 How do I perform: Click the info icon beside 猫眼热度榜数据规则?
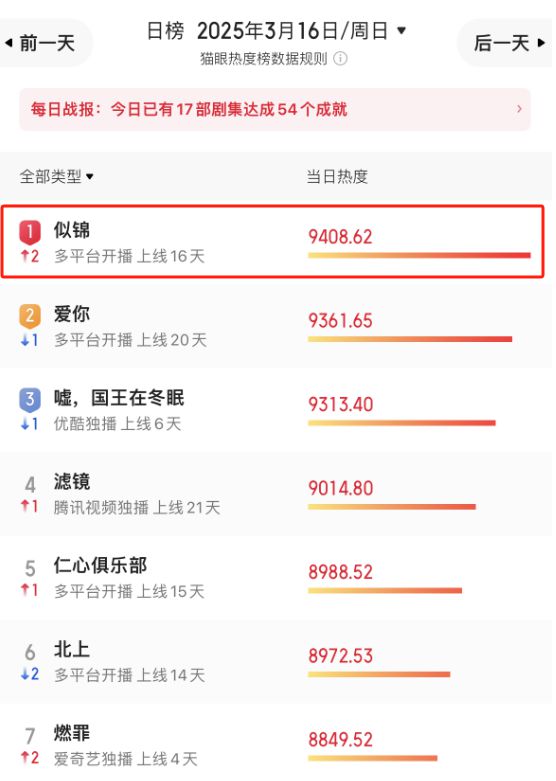click(342, 59)
